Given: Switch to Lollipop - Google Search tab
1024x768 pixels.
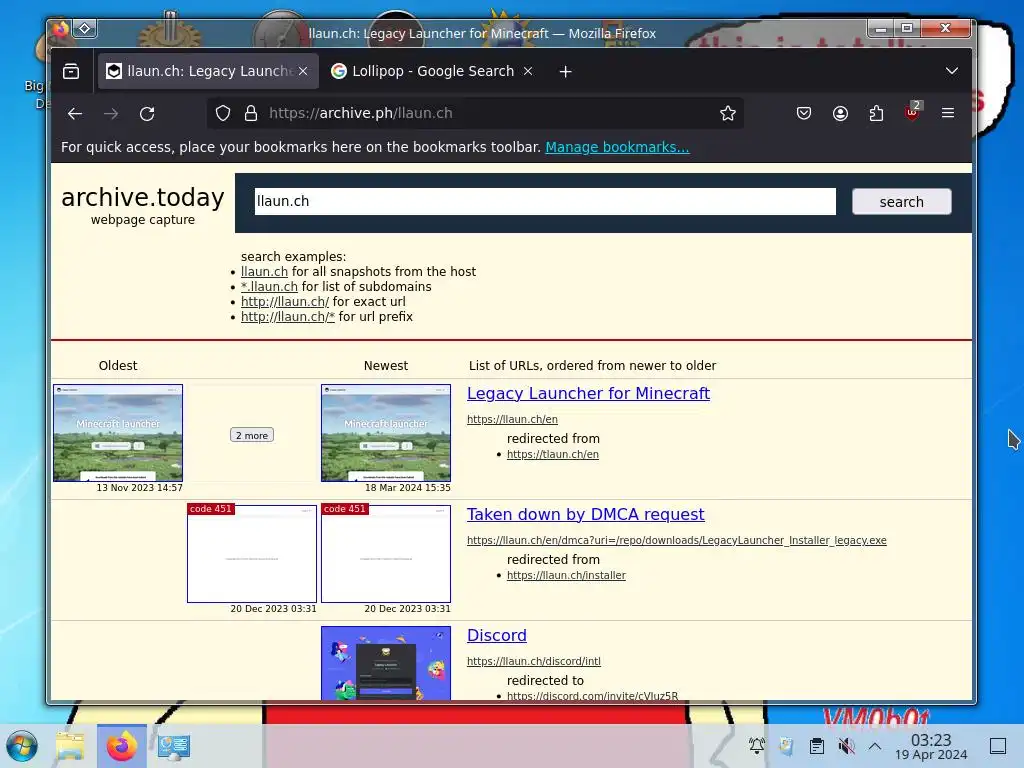Looking at the screenshot, I should click(x=431, y=71).
